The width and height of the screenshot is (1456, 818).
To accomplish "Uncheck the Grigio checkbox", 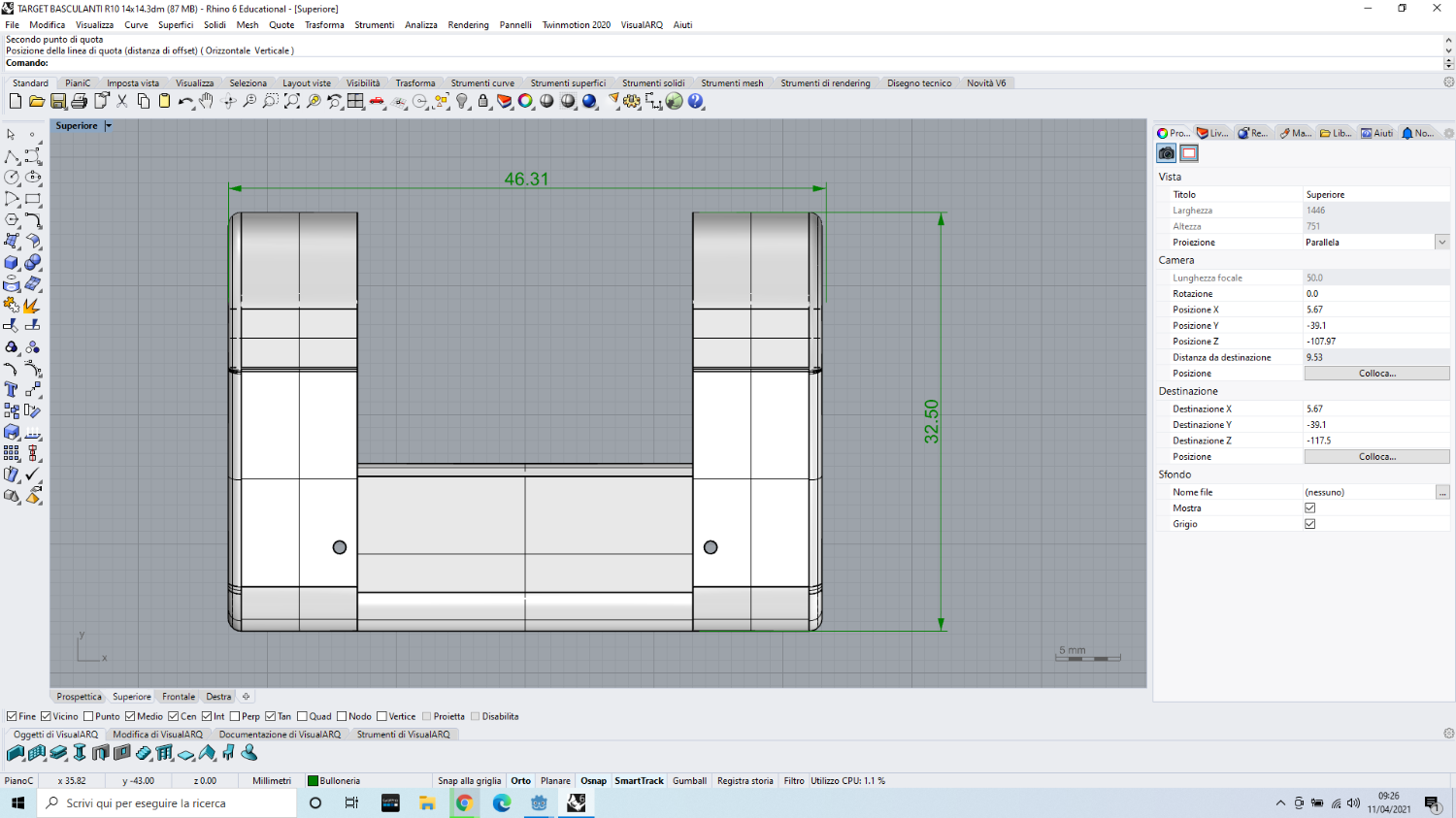I will [x=1309, y=524].
